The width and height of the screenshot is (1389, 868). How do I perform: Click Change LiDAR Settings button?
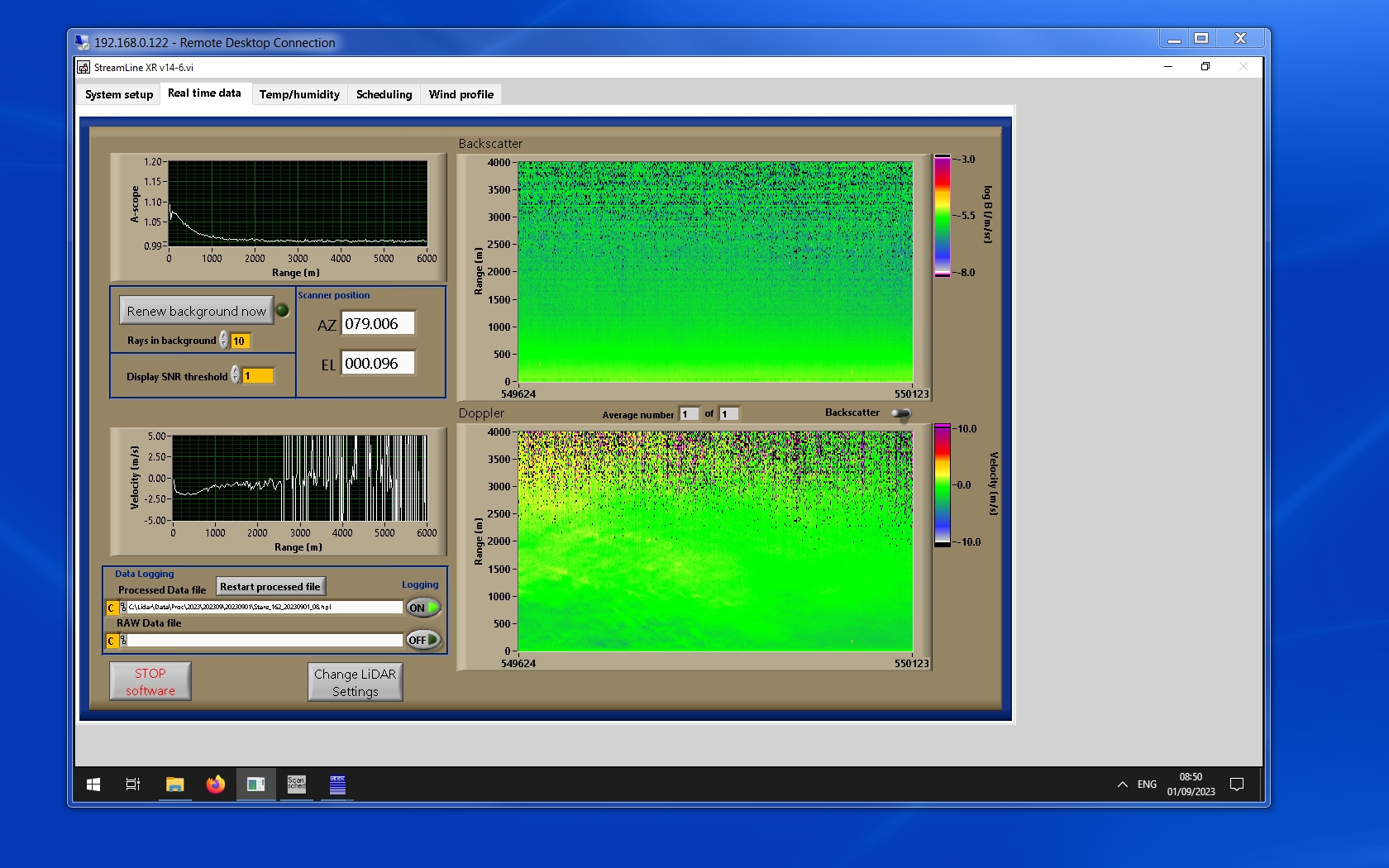coord(355,683)
